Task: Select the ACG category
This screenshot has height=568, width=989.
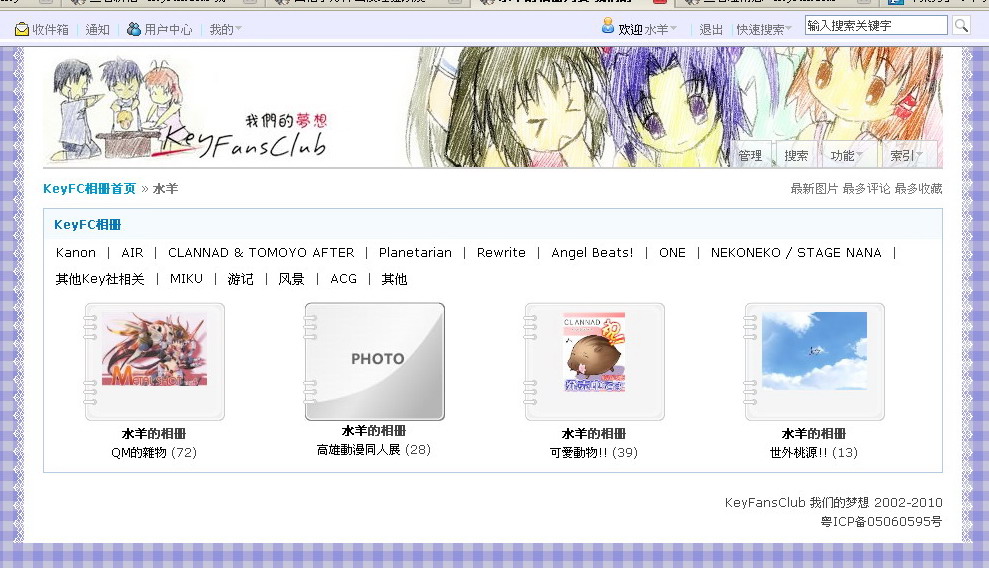Action: click(343, 279)
